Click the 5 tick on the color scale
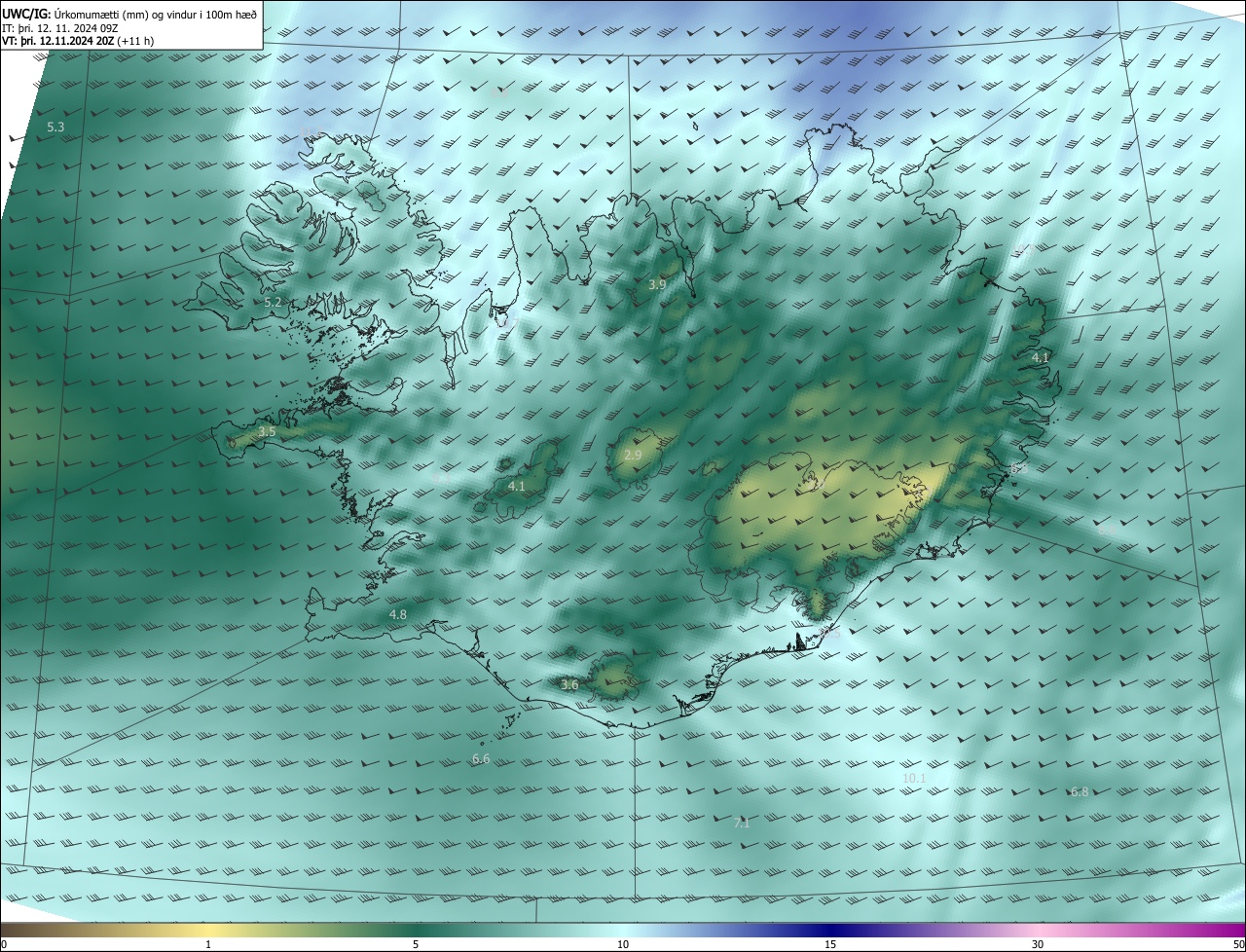The width and height of the screenshot is (1246, 952). (416, 944)
